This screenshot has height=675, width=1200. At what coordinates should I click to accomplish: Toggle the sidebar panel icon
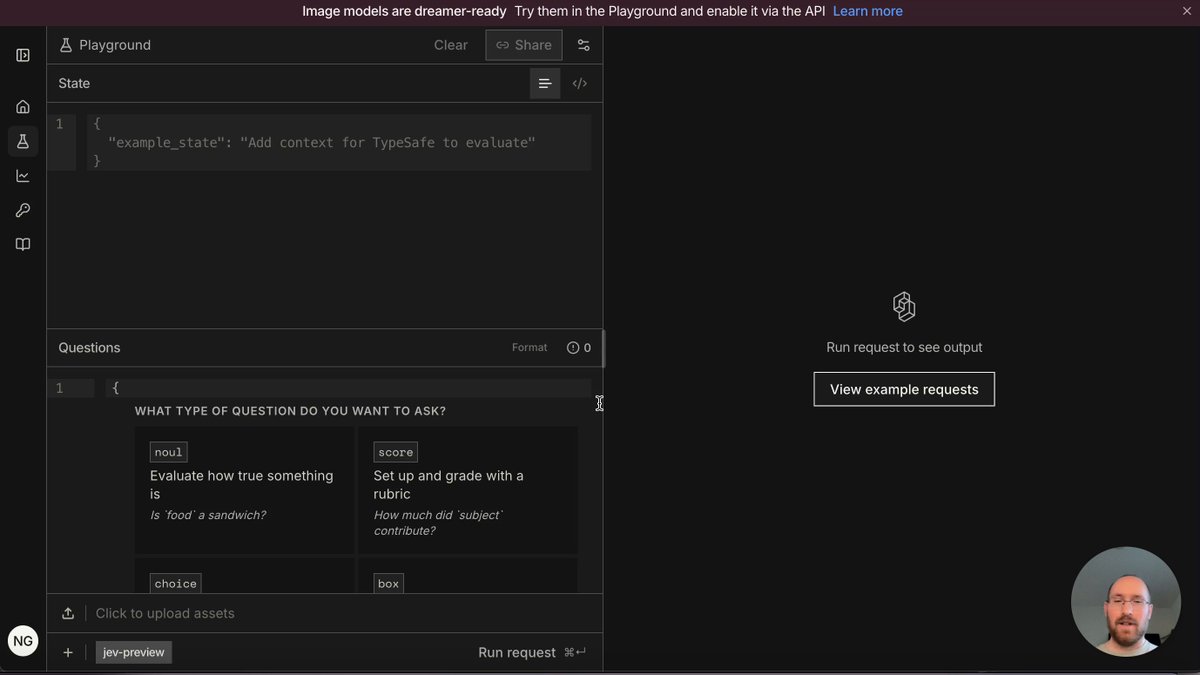tap(23, 55)
